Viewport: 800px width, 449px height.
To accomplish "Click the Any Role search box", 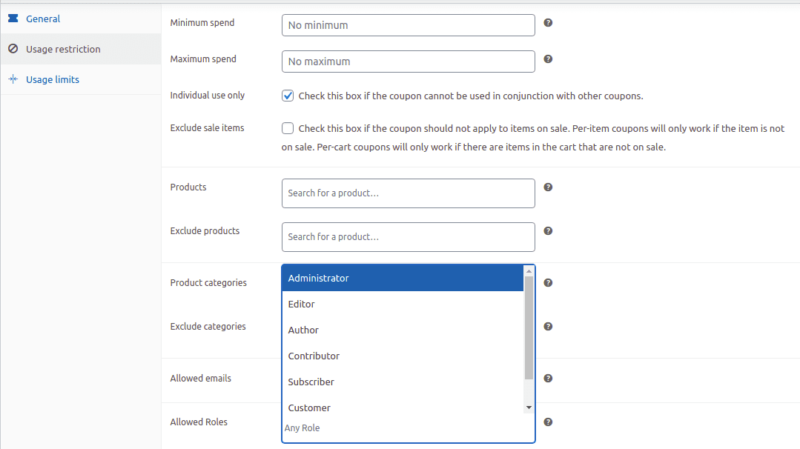I will click(x=400, y=428).
